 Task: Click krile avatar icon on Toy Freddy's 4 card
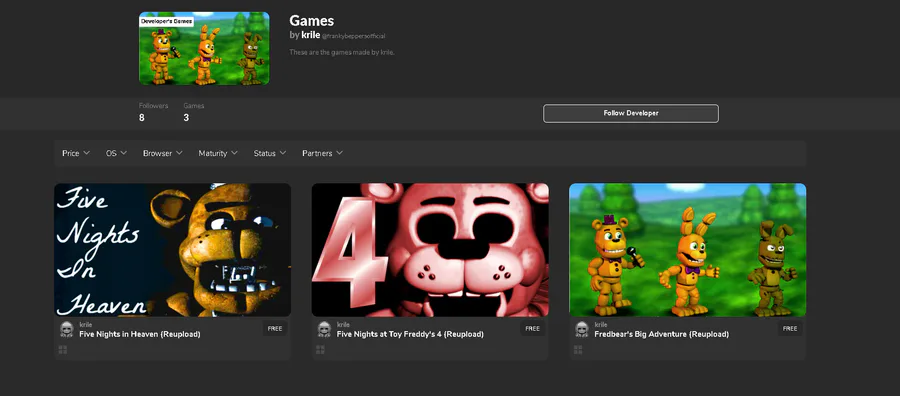coord(324,329)
